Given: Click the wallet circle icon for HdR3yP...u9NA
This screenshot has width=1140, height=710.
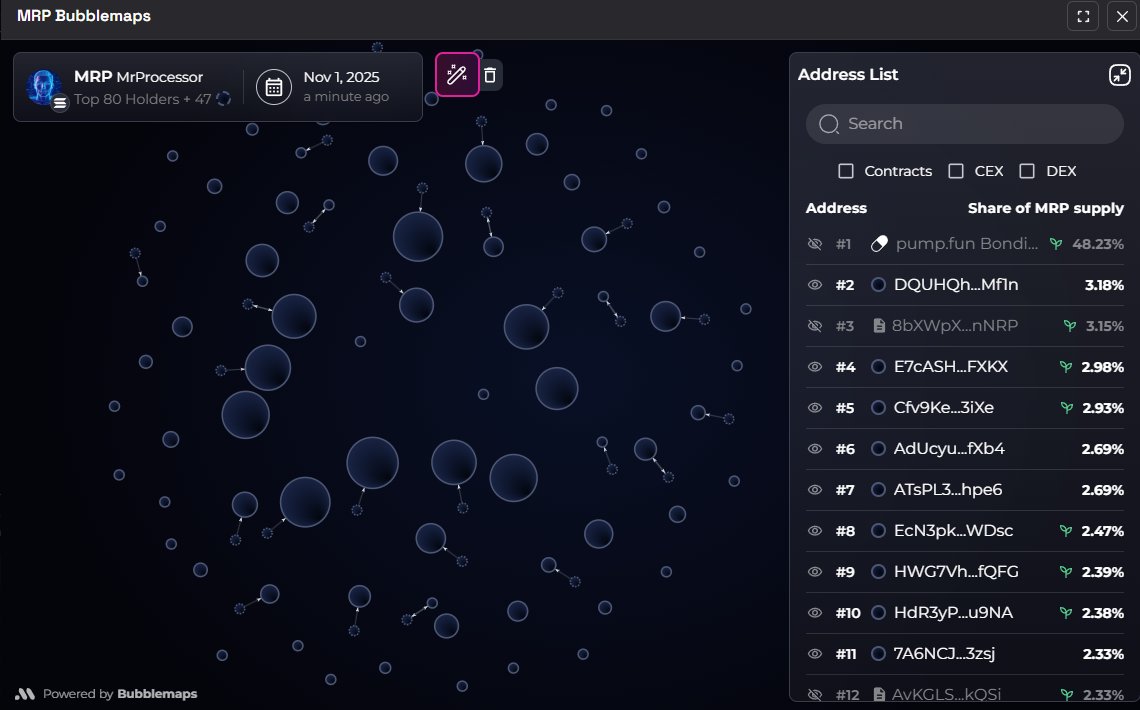Looking at the screenshot, I should coord(878,613).
